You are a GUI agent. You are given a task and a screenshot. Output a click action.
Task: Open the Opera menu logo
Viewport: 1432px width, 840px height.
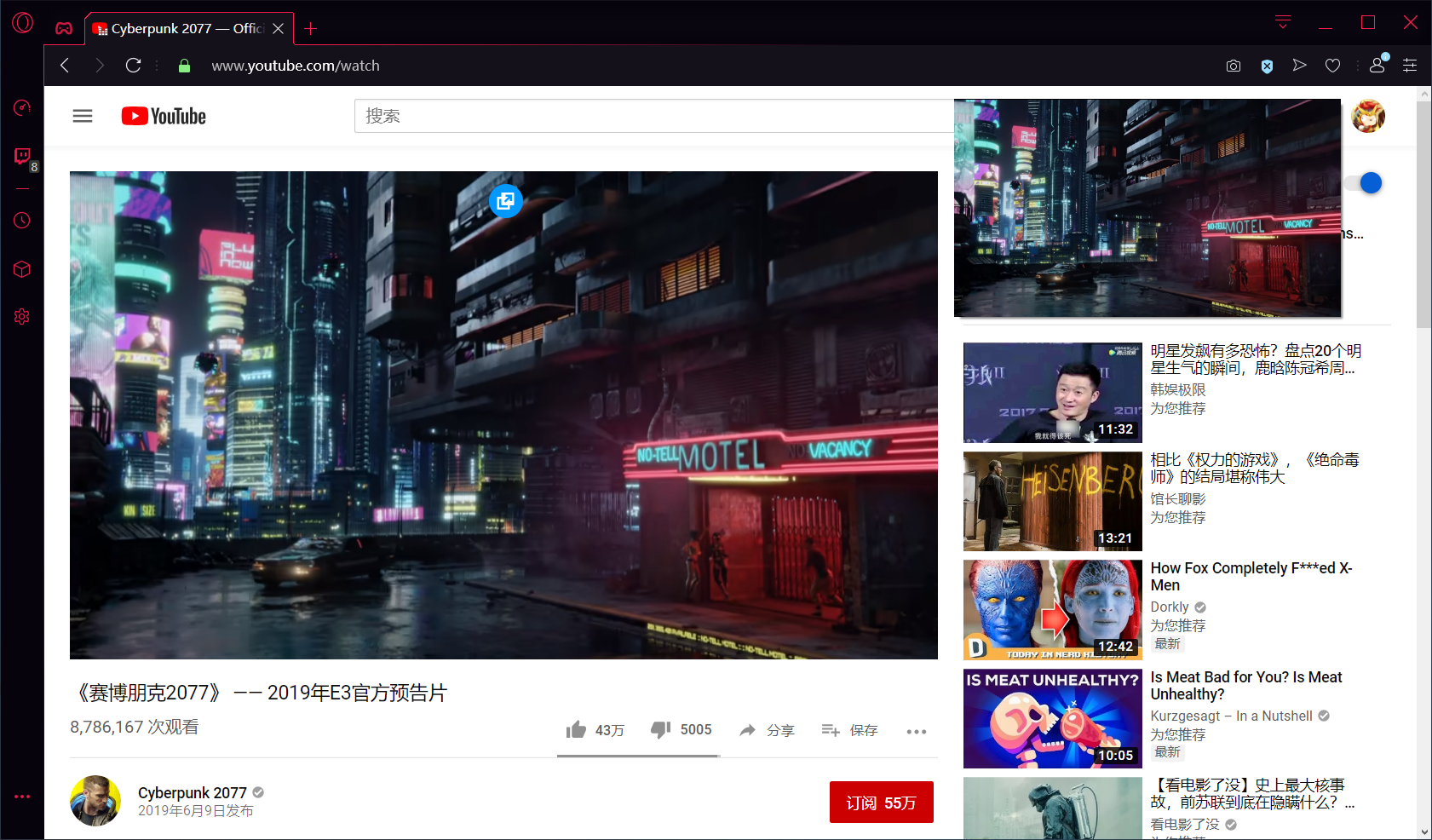[23, 23]
